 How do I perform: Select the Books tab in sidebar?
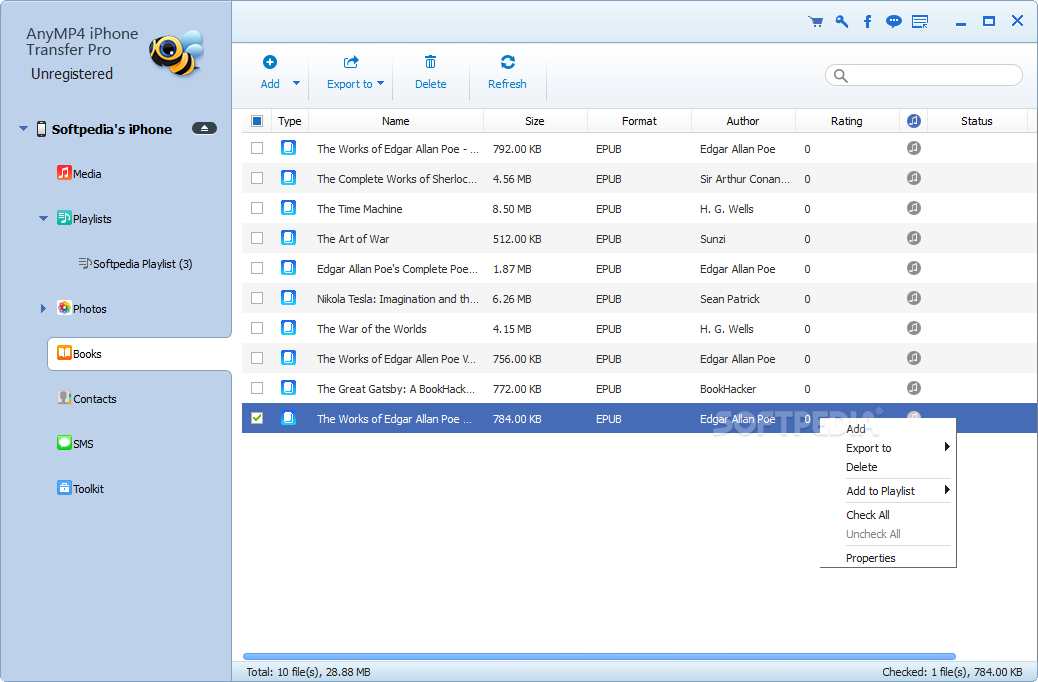[x=140, y=354]
